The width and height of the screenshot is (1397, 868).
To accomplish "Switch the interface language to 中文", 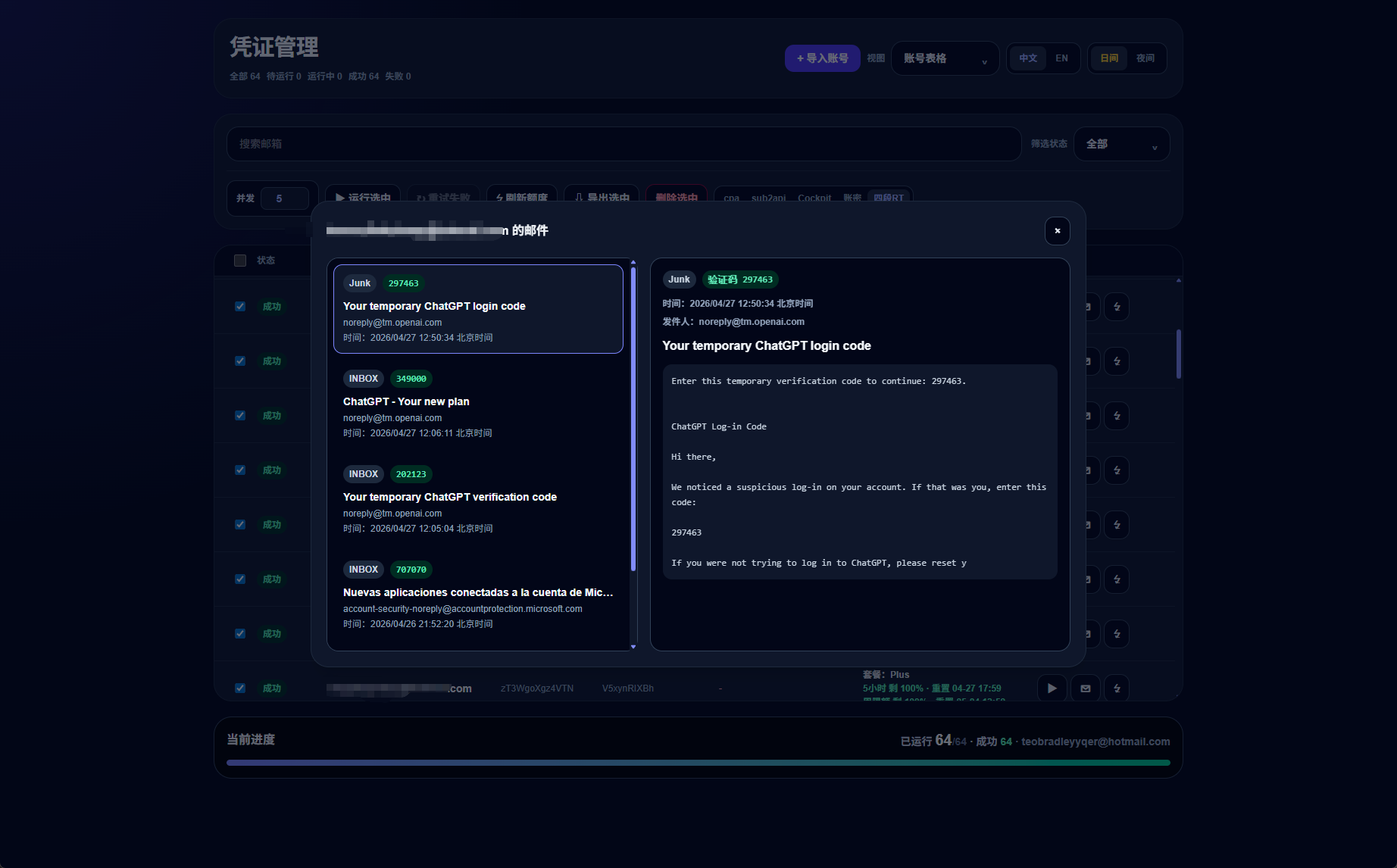I will coord(1028,58).
